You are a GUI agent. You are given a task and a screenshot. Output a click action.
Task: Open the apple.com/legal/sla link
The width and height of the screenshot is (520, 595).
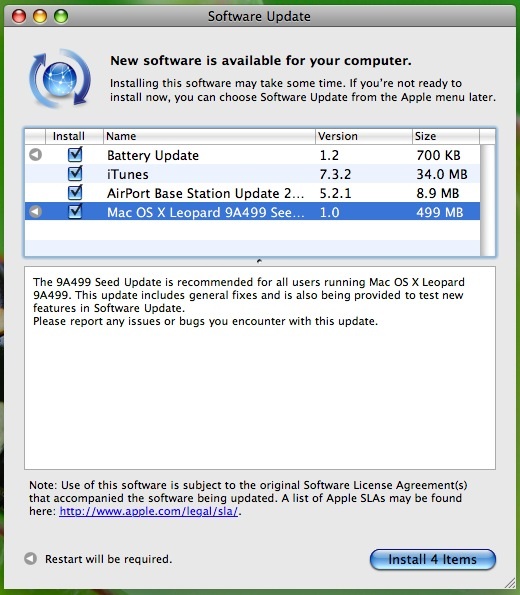[x=149, y=511]
